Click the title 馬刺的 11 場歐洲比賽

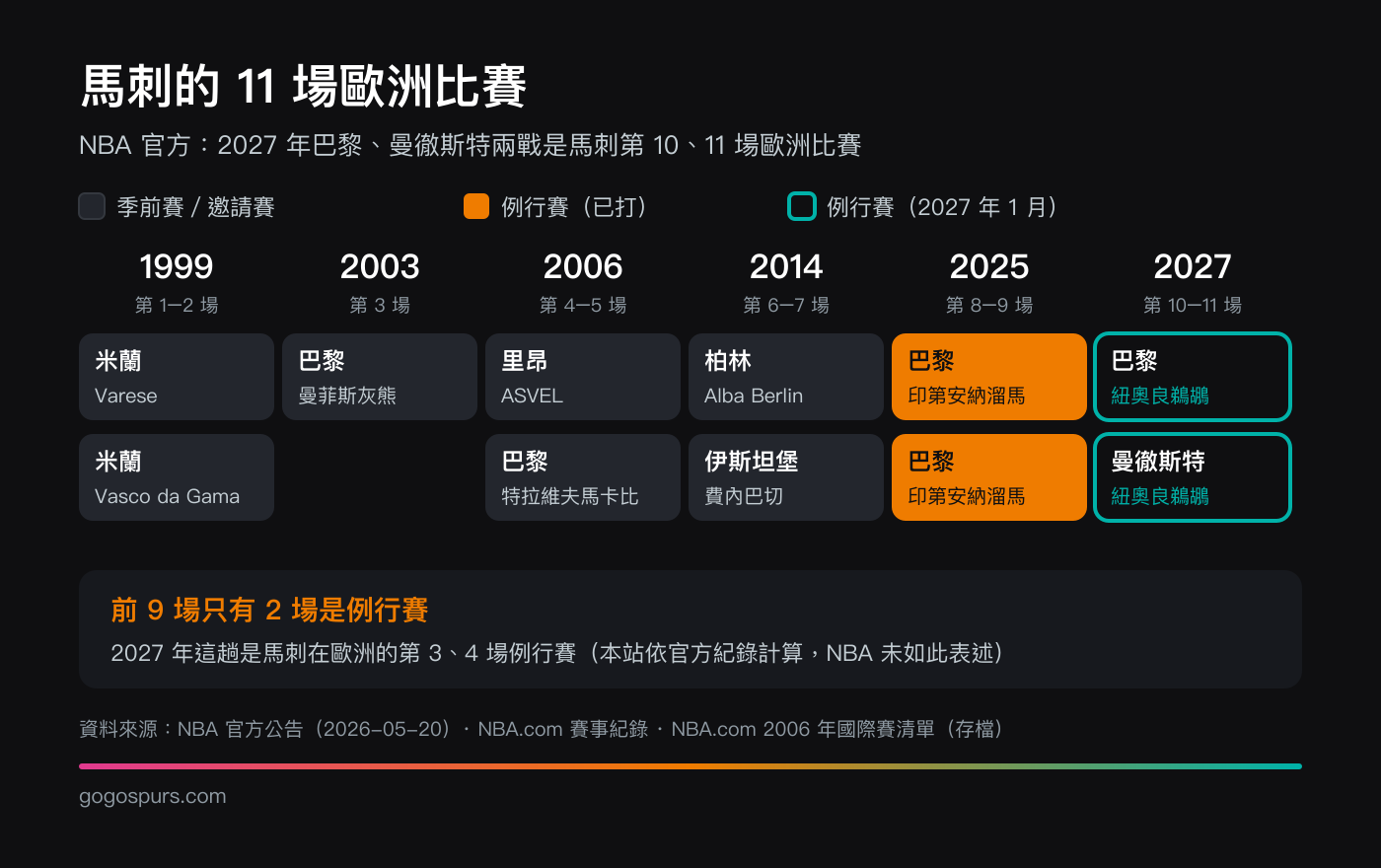point(304,86)
